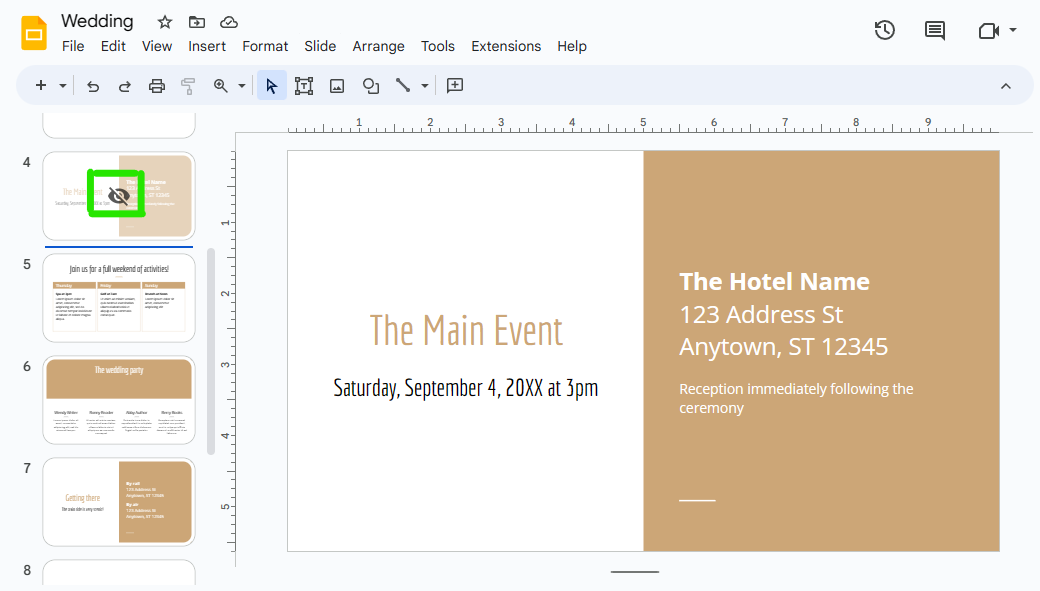Choose the Select cursor tool

tap(271, 86)
